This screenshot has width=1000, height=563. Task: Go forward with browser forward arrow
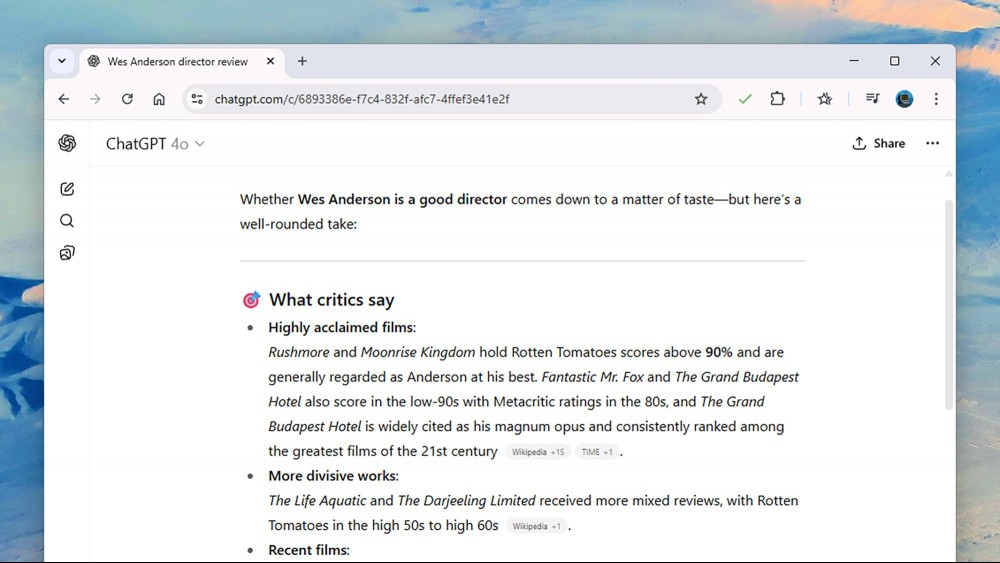tap(95, 99)
